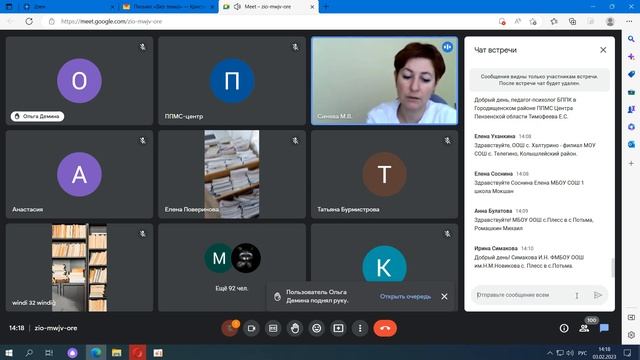
Task: Open a new browser tab
Action: coord(326,7)
